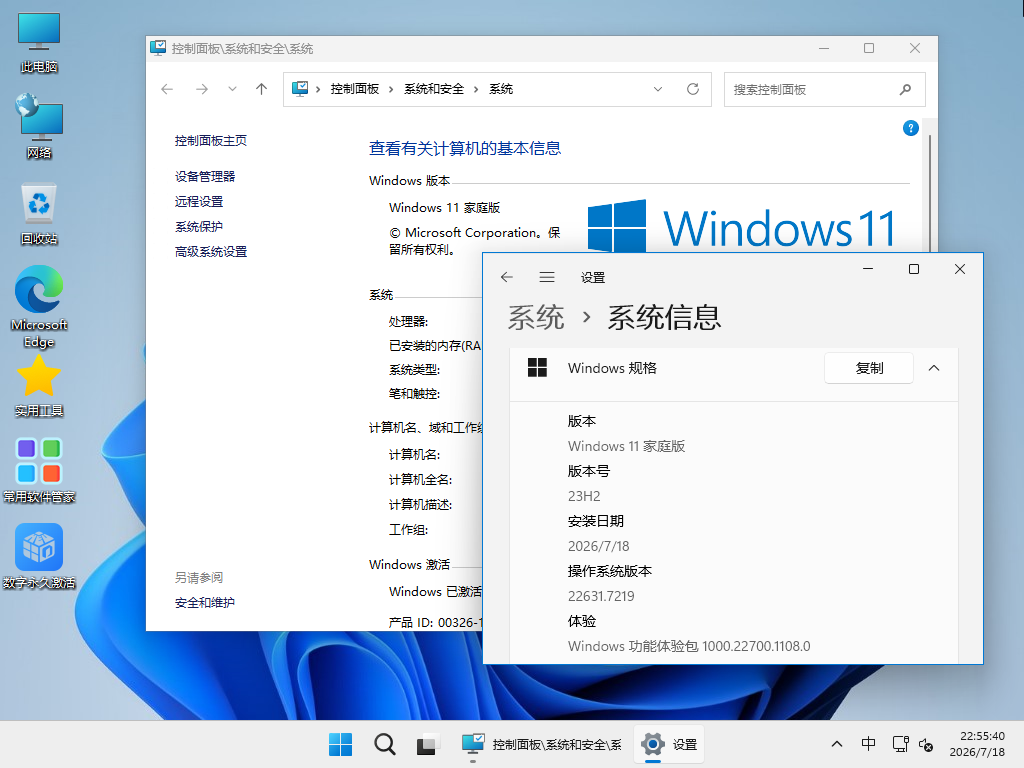Select 控制面板 breadcrumb in address bar

pos(355,89)
